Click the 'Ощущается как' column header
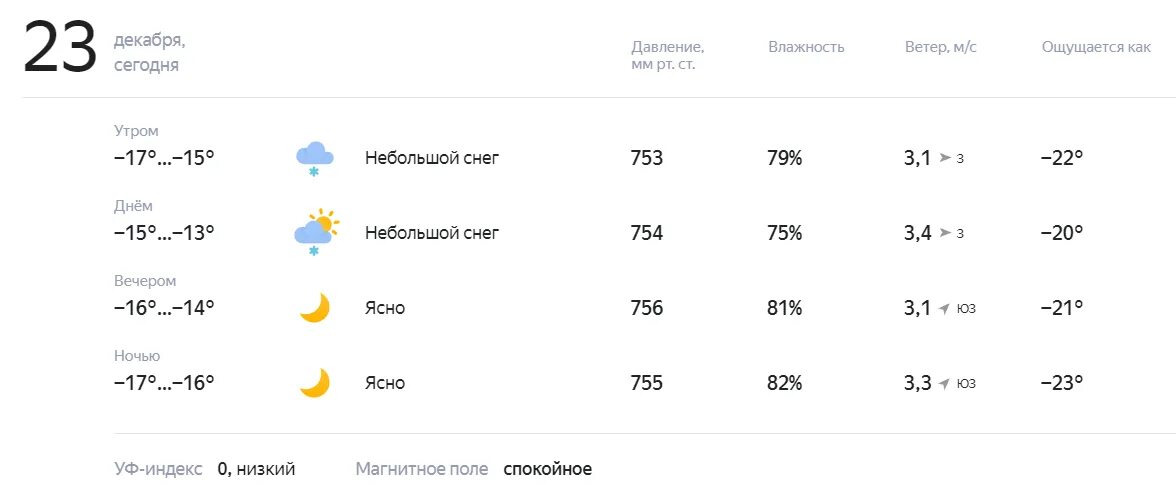 (x=1096, y=47)
